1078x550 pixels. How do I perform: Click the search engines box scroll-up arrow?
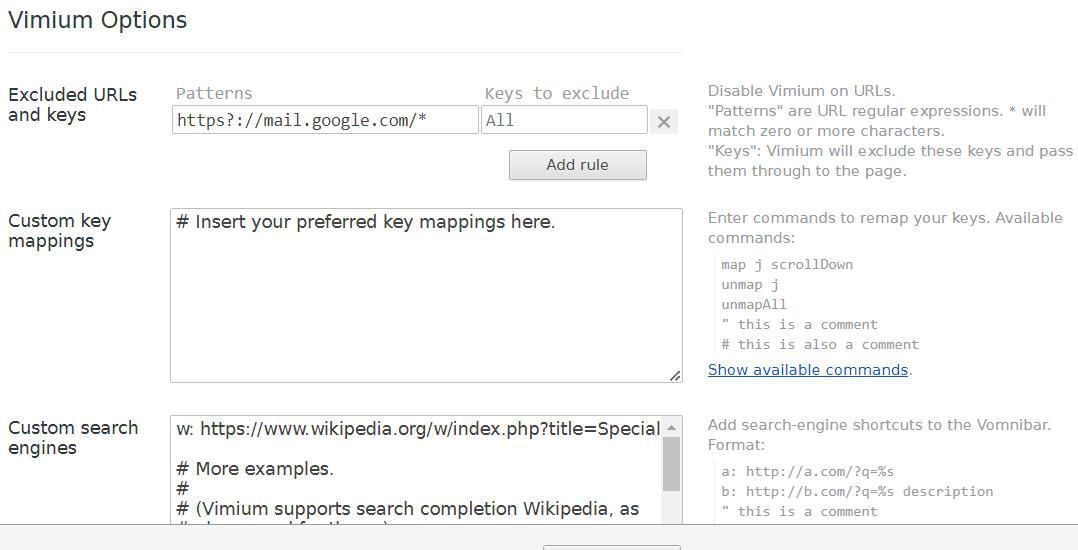(x=672, y=428)
